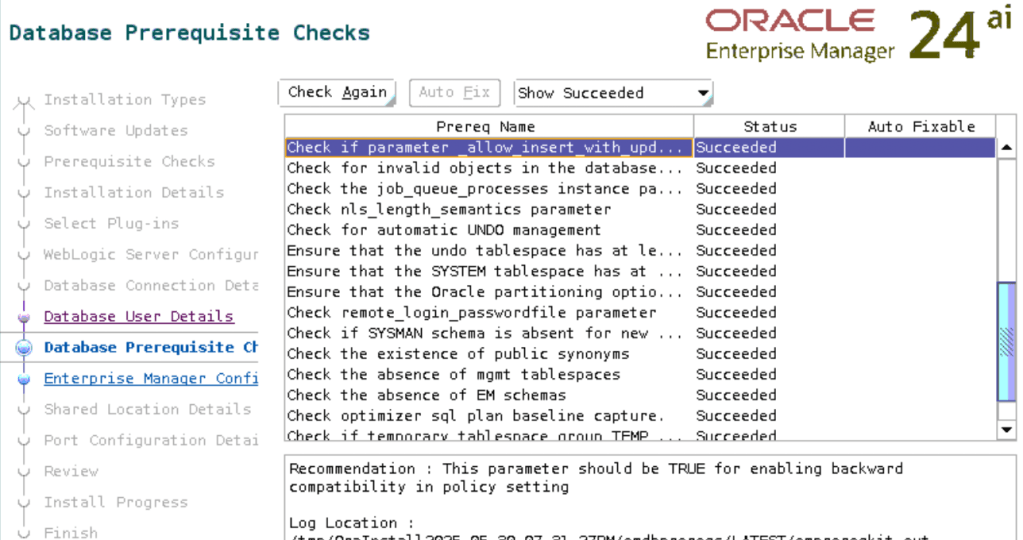Screen dimensions: 1023x540
Task: Open the Show Succeeded dropdown
Action: point(613,93)
